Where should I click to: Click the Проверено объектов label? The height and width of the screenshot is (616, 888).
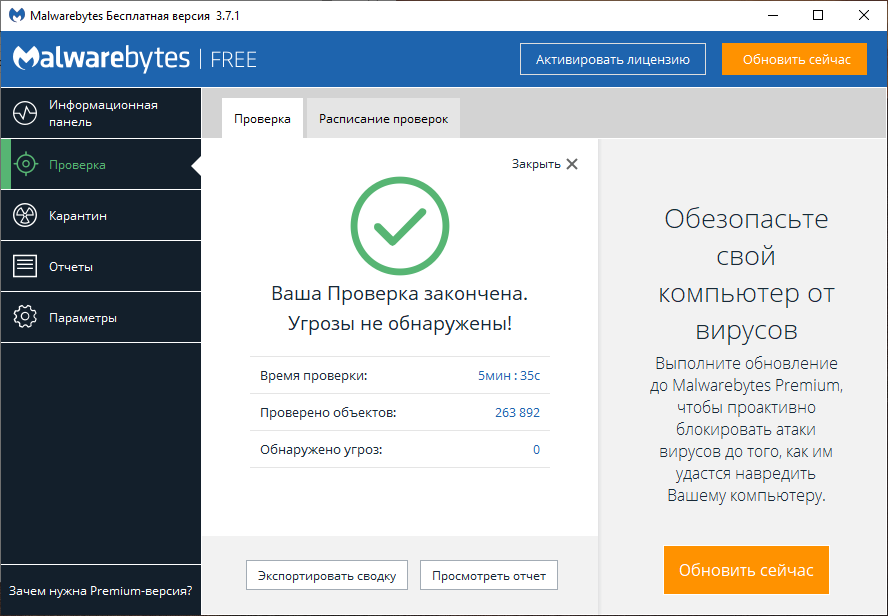click(328, 413)
